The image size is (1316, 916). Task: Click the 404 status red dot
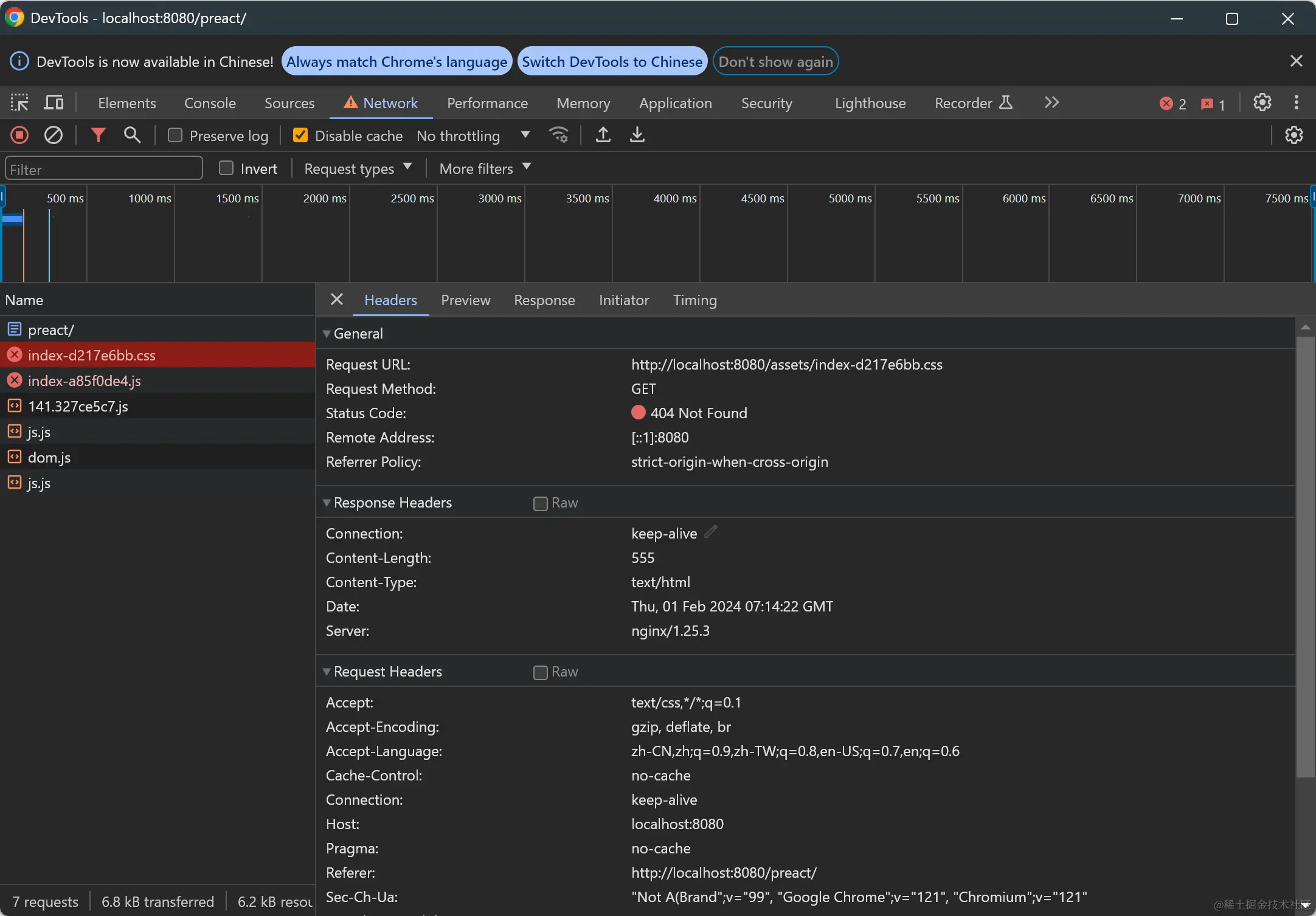point(638,413)
